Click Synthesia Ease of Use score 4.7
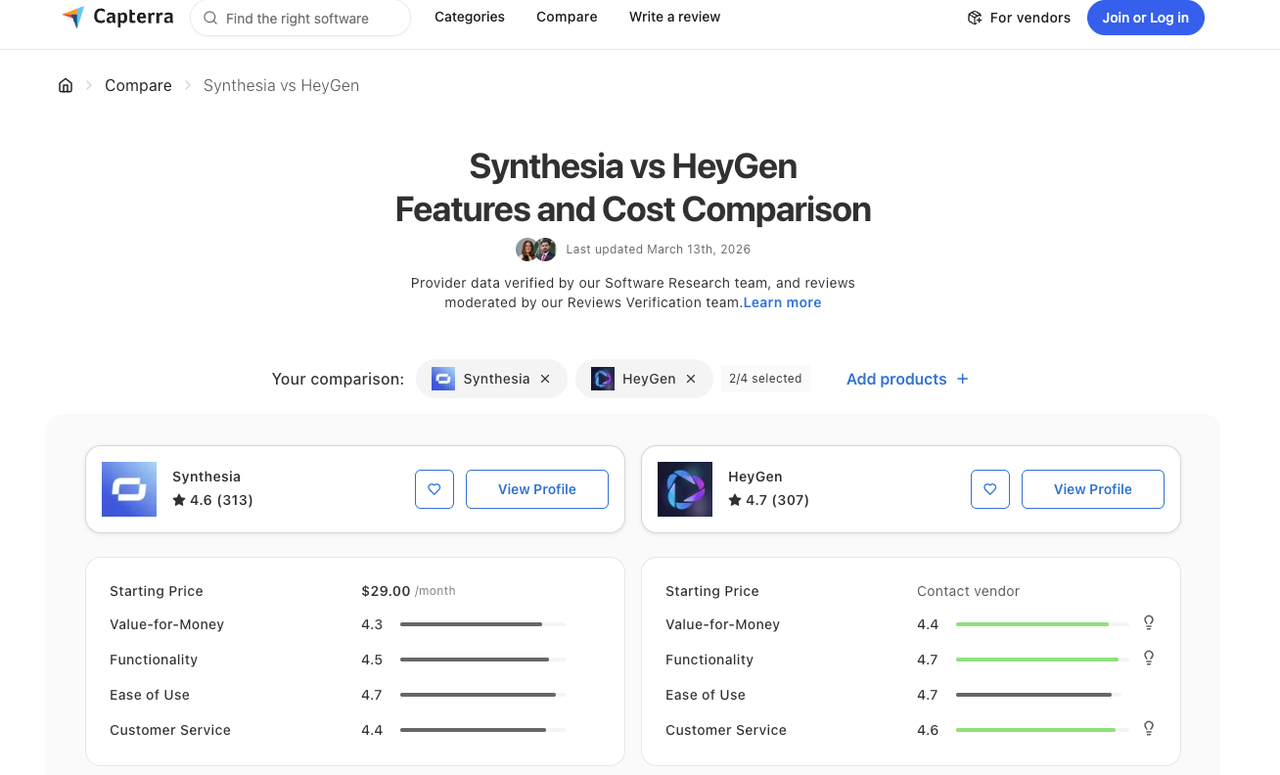The image size is (1280, 775). click(x=372, y=695)
